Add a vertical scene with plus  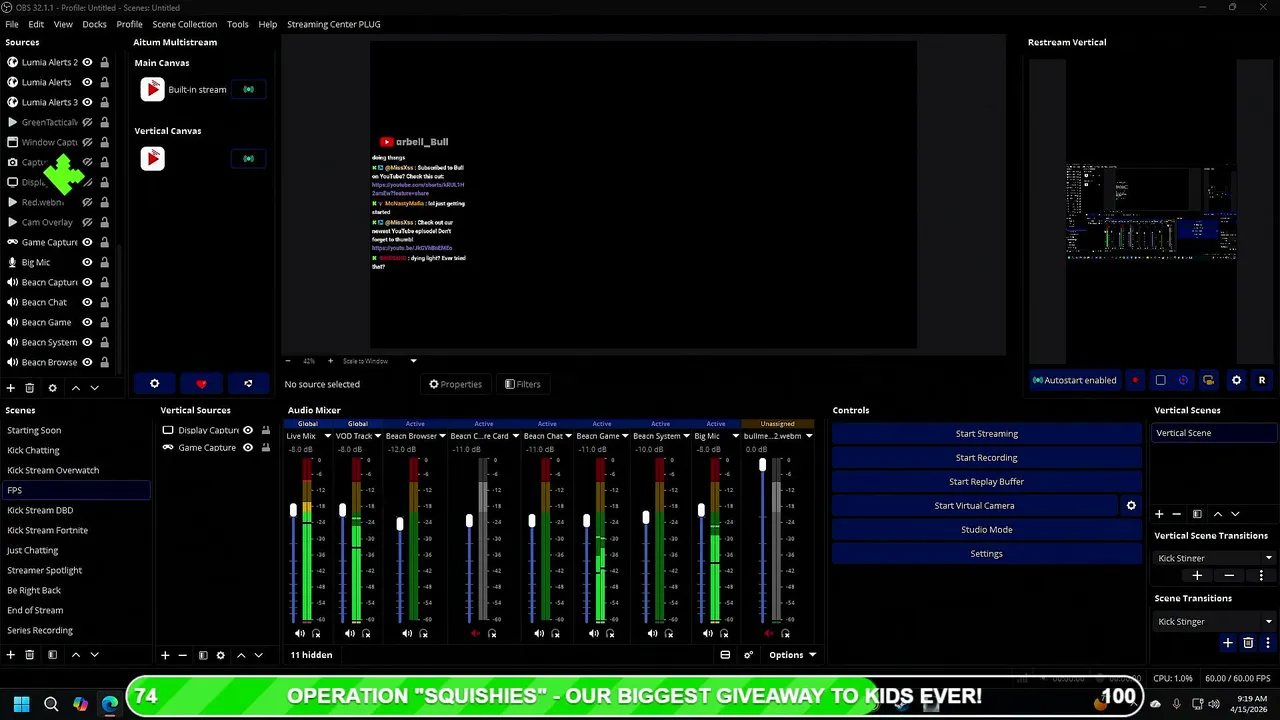coord(1159,514)
